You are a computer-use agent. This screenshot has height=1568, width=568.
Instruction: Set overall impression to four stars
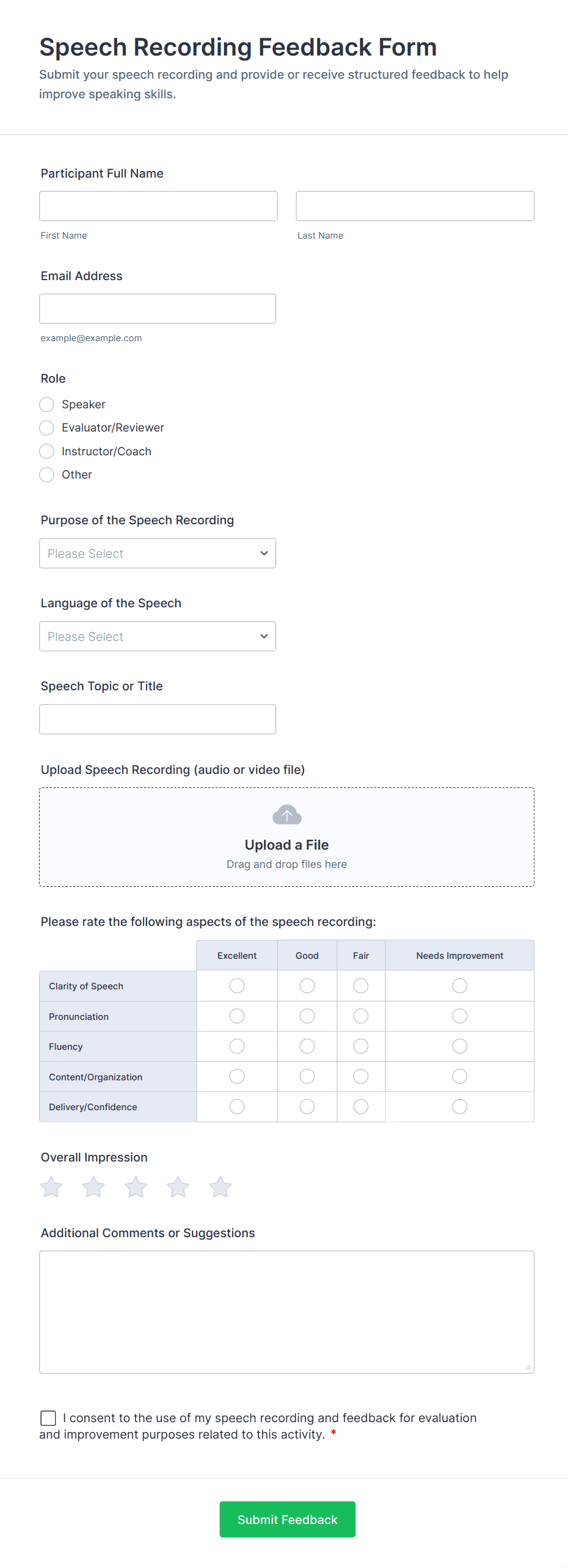(178, 1187)
